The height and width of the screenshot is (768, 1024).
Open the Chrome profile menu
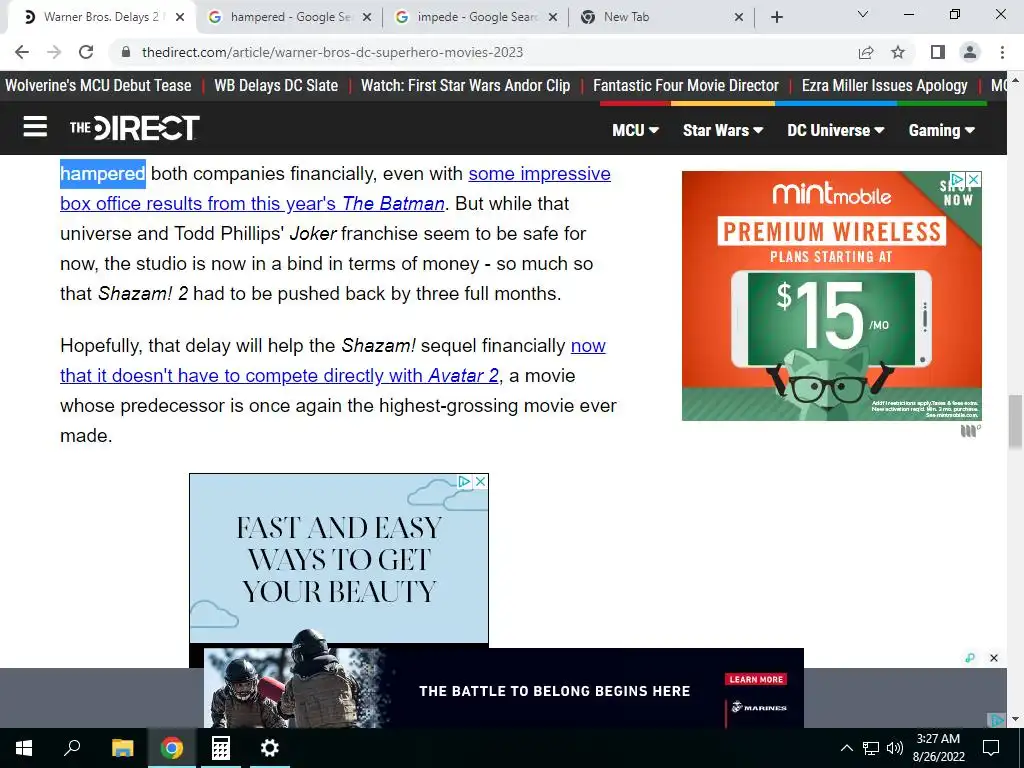(970, 52)
